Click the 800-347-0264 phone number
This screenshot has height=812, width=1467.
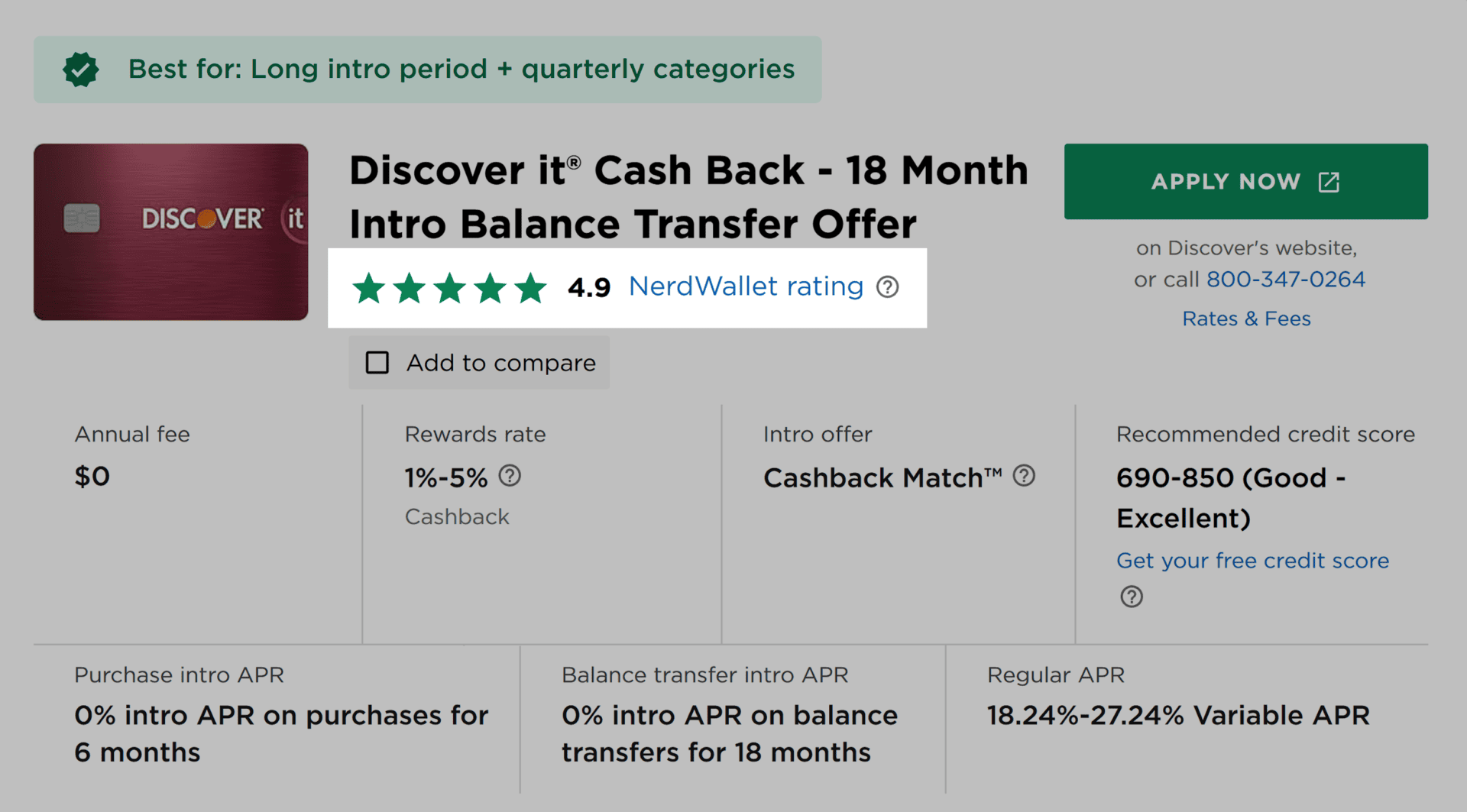(x=1285, y=280)
